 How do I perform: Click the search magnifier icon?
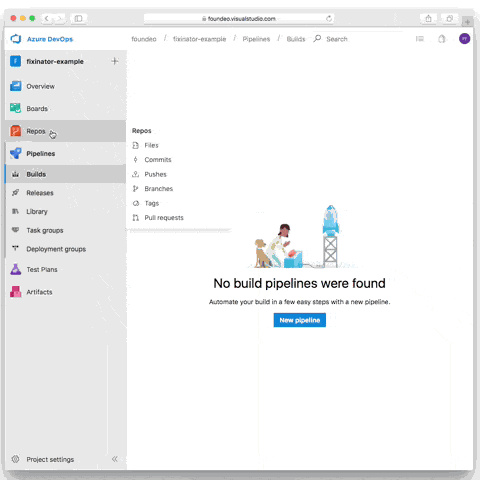tap(317, 39)
